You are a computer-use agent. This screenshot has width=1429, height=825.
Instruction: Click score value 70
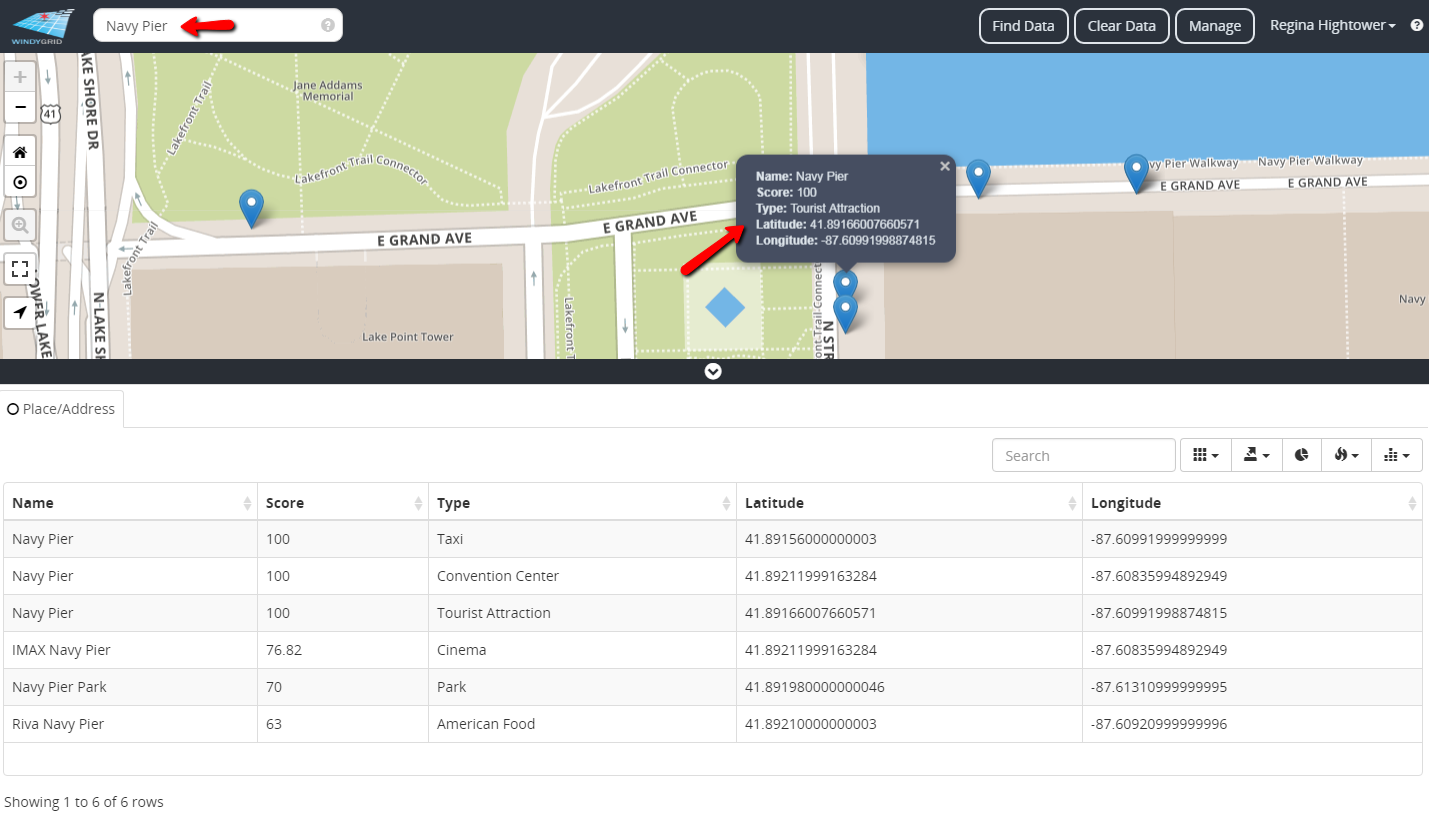pyautogui.click(x=275, y=687)
